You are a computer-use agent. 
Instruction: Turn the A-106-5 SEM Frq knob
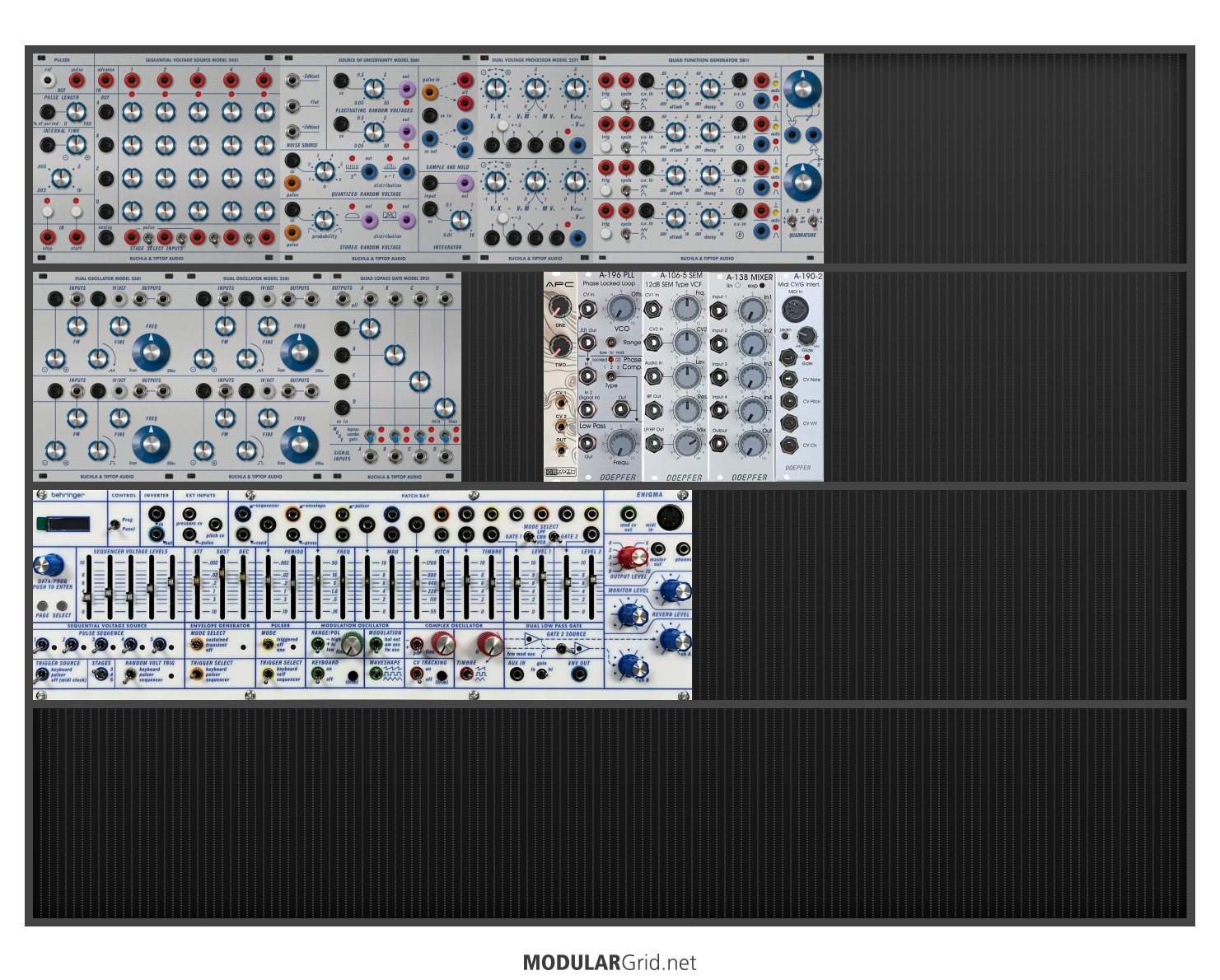tap(686, 310)
